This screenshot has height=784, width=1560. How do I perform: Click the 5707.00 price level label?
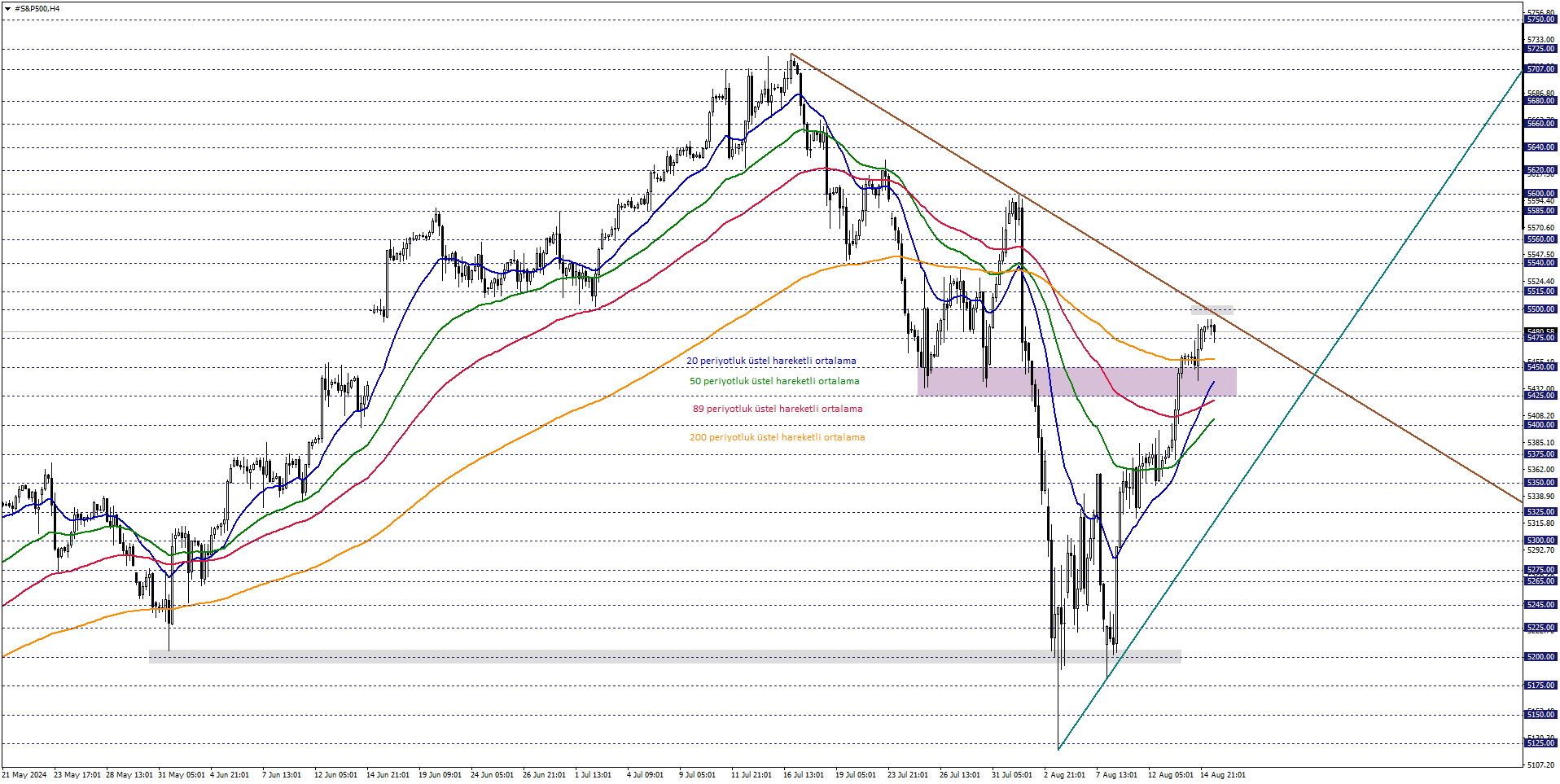(x=1540, y=69)
